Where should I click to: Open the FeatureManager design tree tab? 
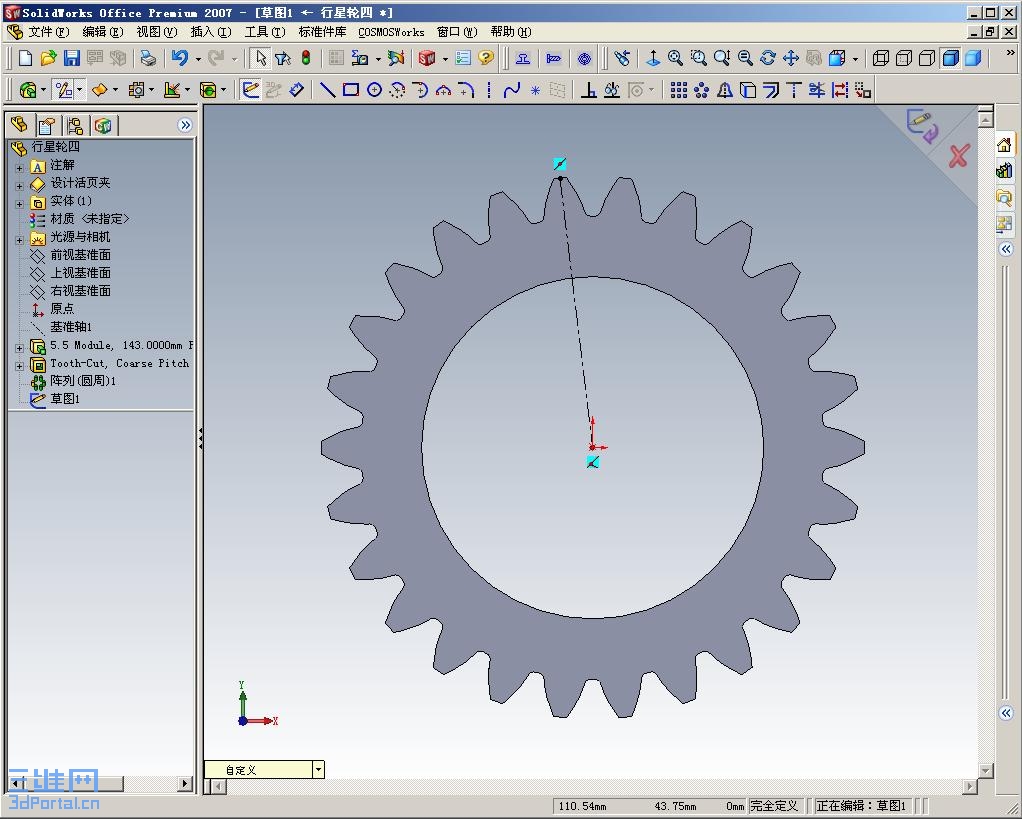tap(19, 124)
